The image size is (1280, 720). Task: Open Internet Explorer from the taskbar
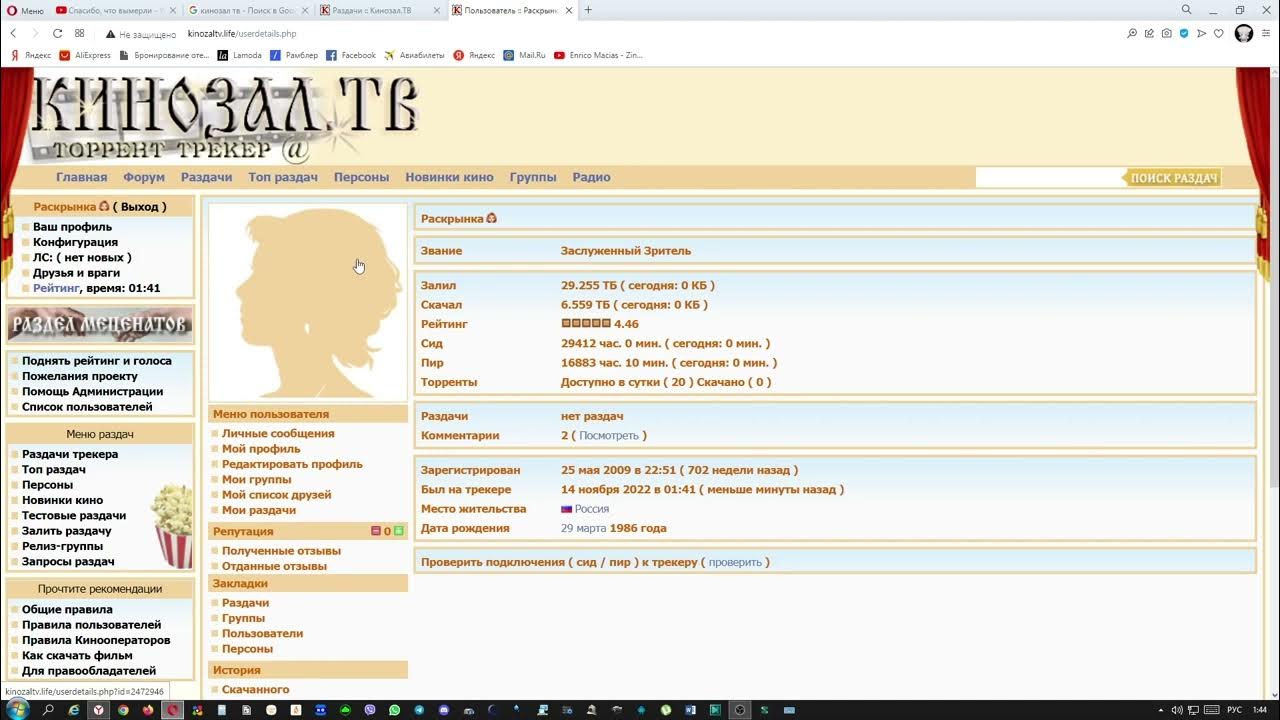(73, 710)
